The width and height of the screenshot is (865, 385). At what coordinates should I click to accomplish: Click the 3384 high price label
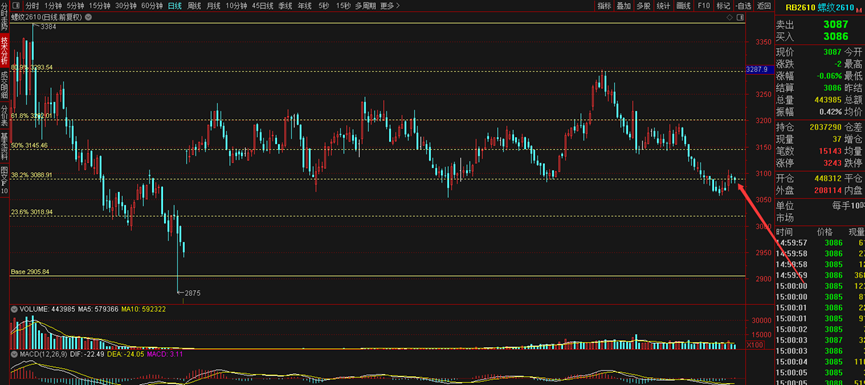click(48, 26)
